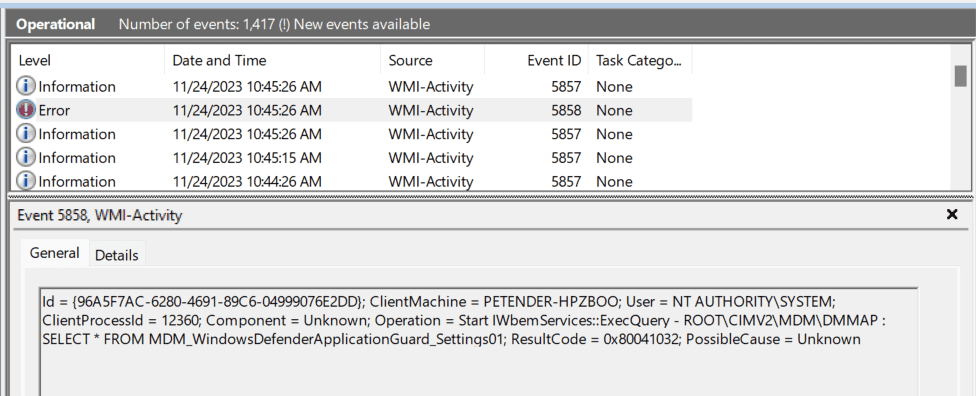
Task: Close the Event 5858 preview pane
Action: coord(952,215)
